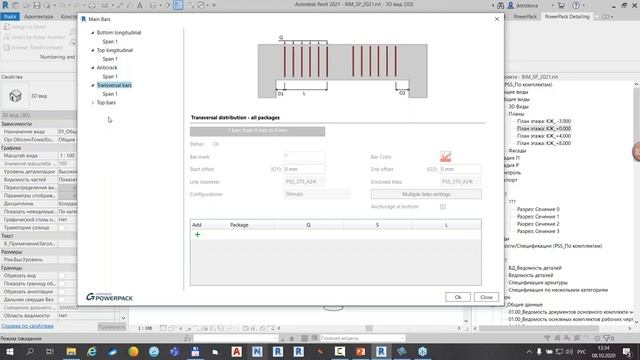Click the End offset O2 input field
This screenshot has height=360, width=640.
tap(460, 169)
